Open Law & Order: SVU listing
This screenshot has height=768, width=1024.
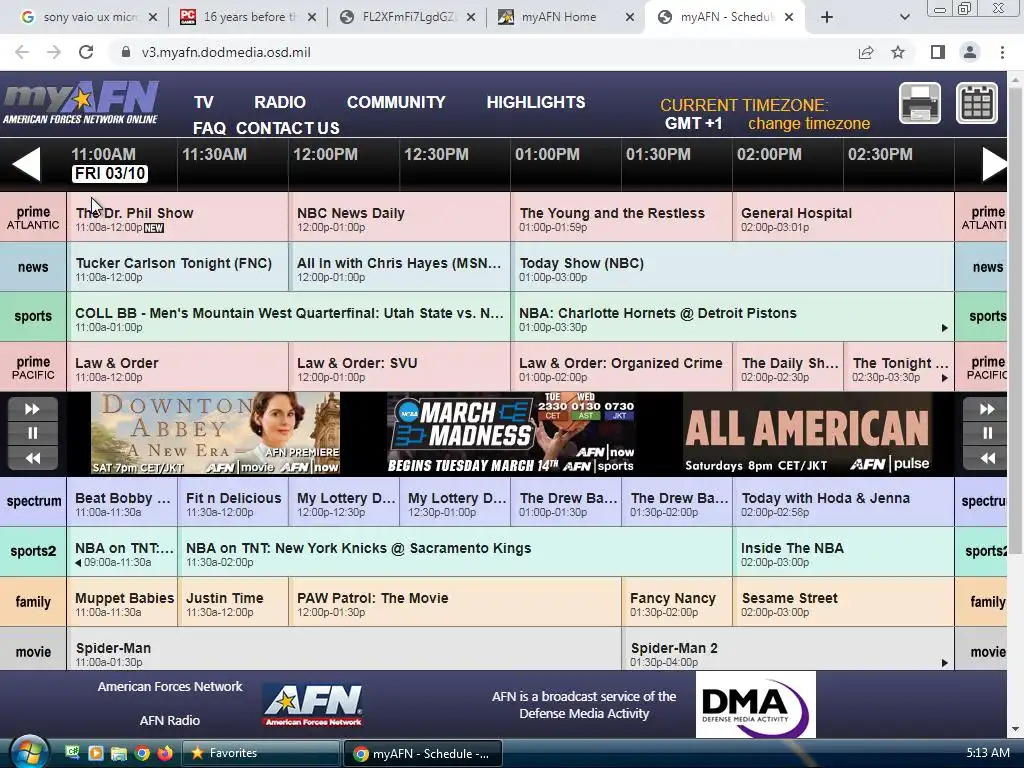[x=400, y=368]
